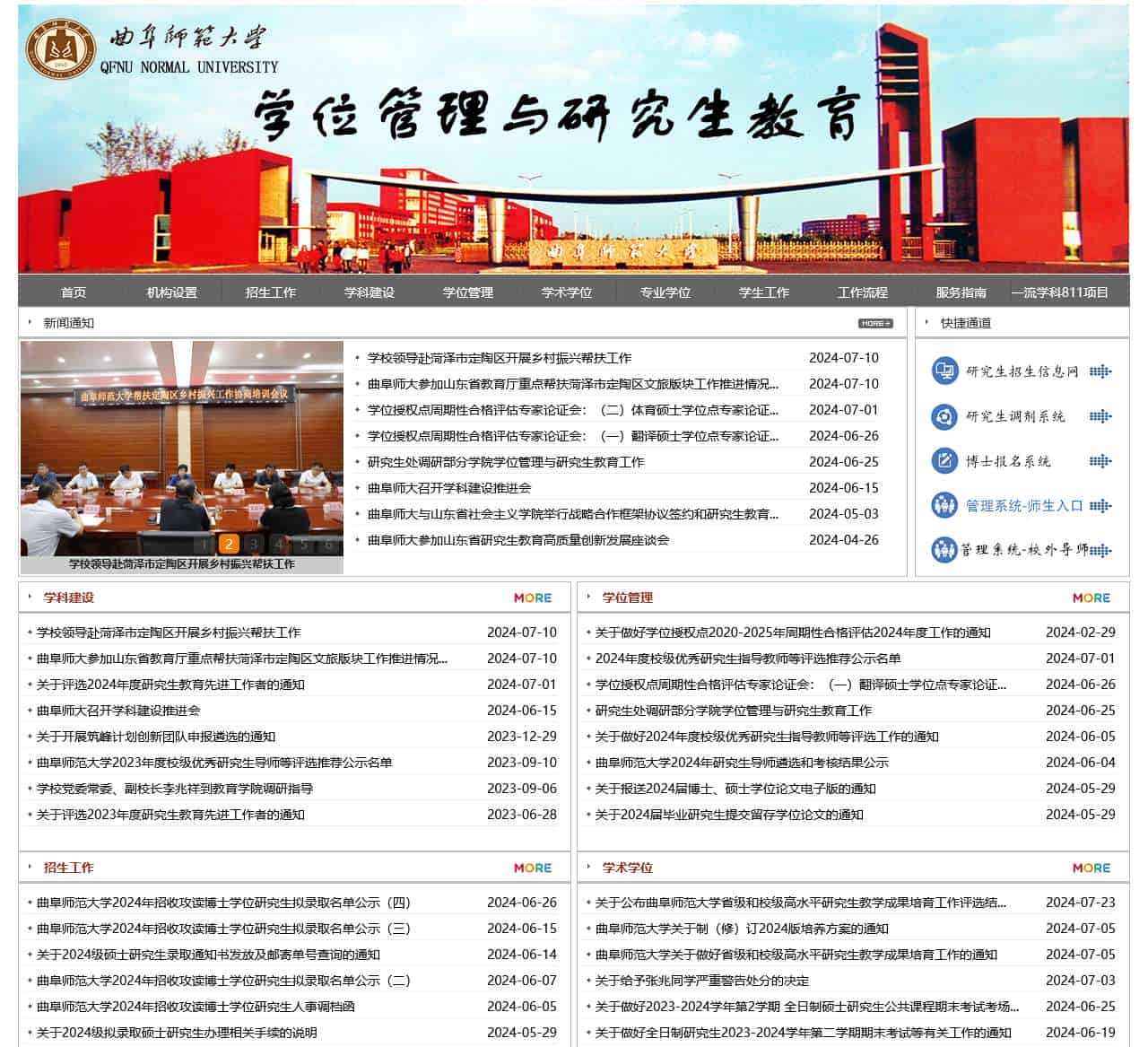Viewport: 1148px width, 1047px height.
Task: Click the 学位管理 section heading
Action: click(628, 598)
